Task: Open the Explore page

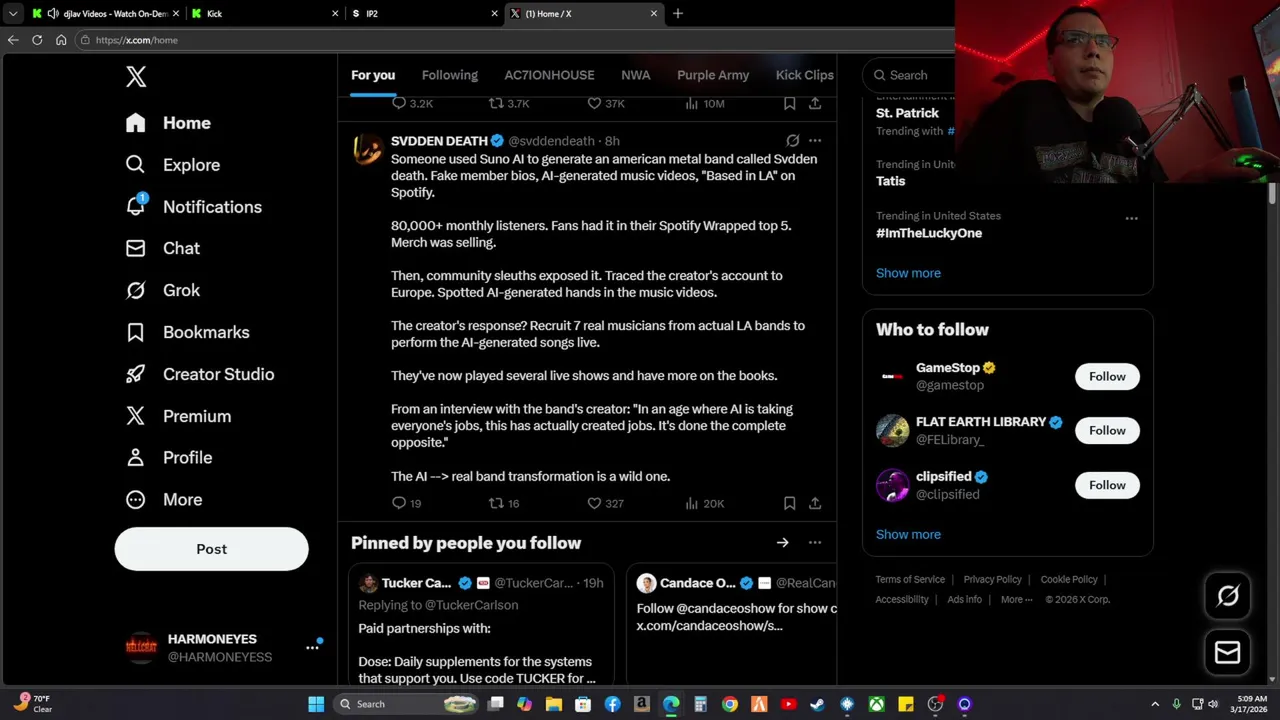Action: click(x=172, y=165)
